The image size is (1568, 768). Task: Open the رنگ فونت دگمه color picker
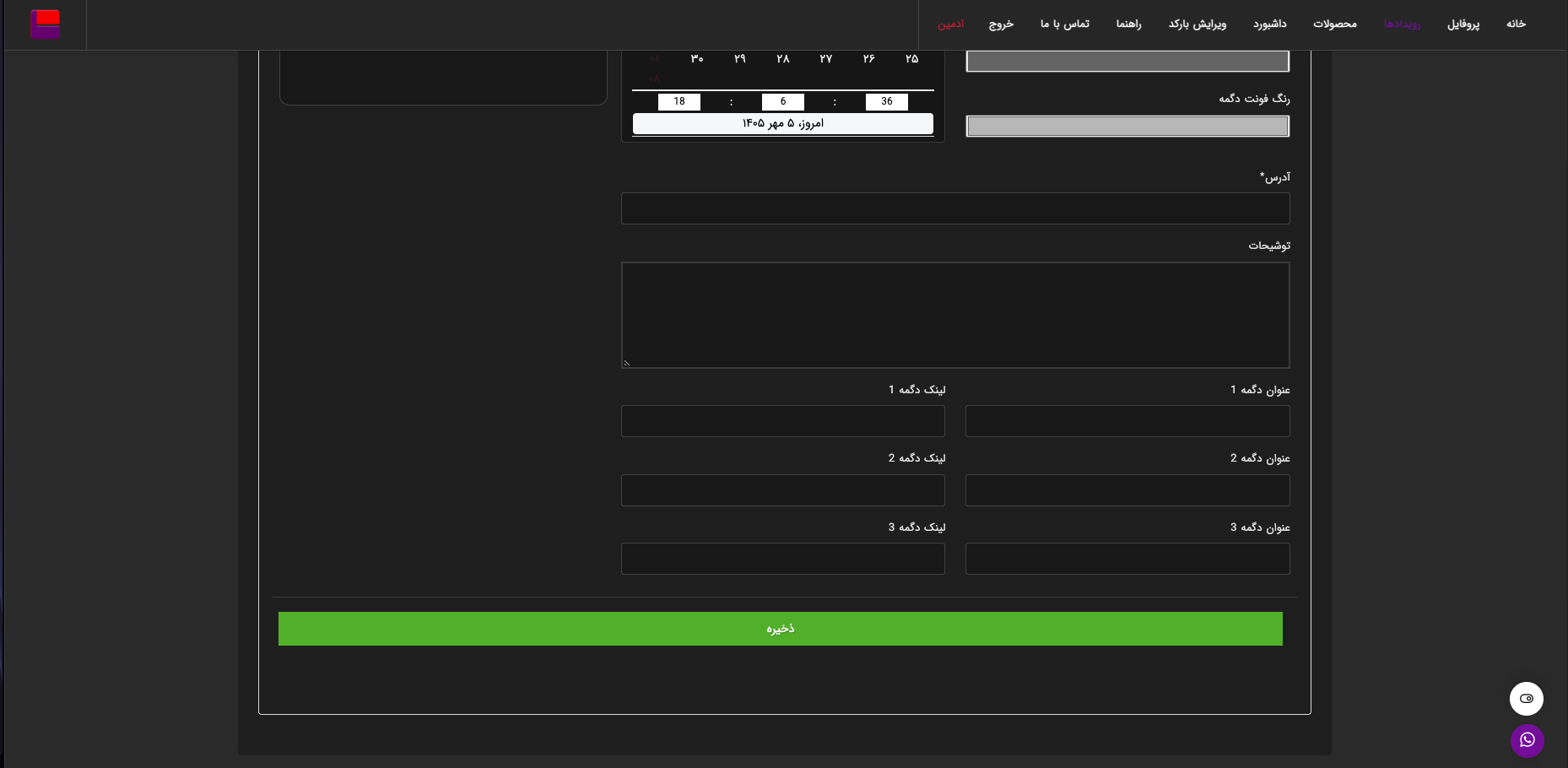[x=1127, y=126]
